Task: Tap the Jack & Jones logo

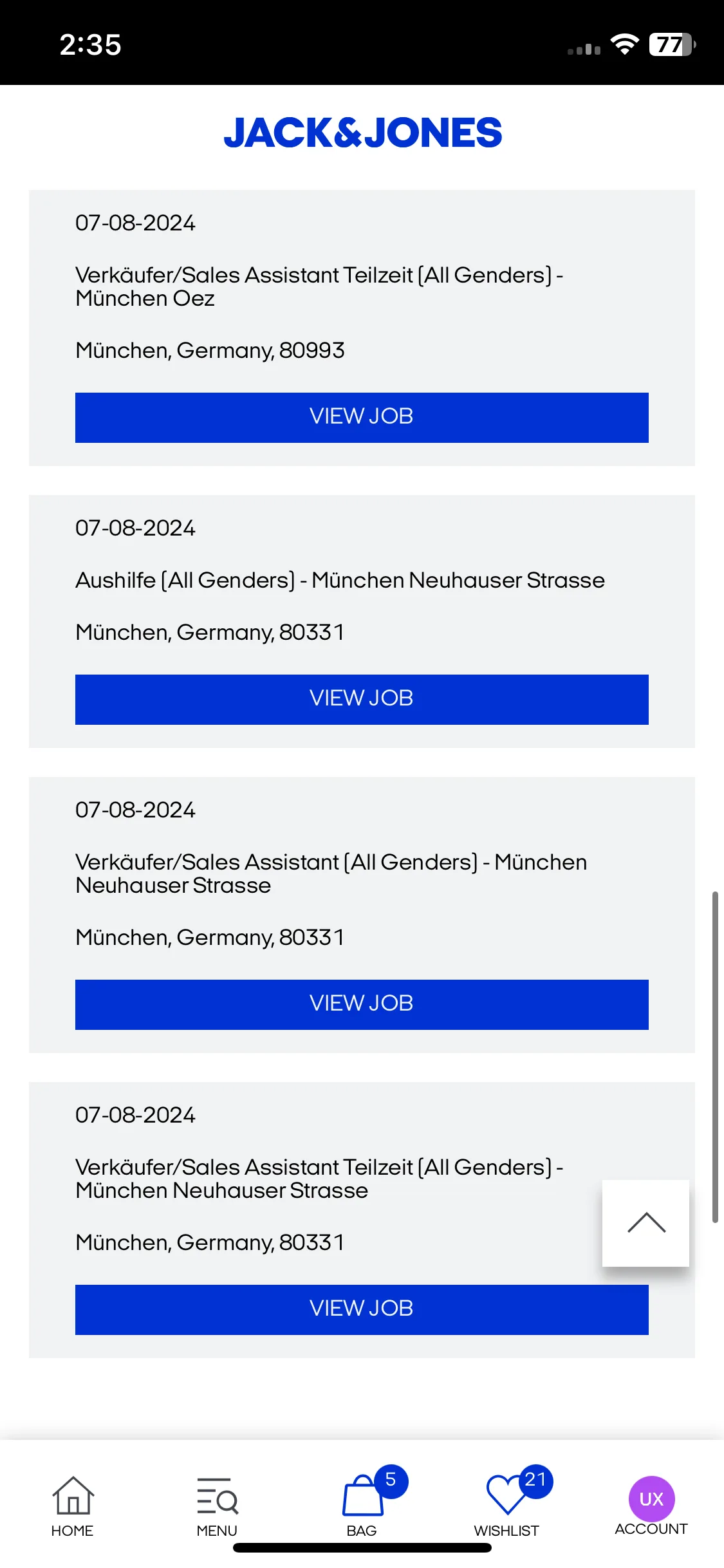Action: pos(362,133)
